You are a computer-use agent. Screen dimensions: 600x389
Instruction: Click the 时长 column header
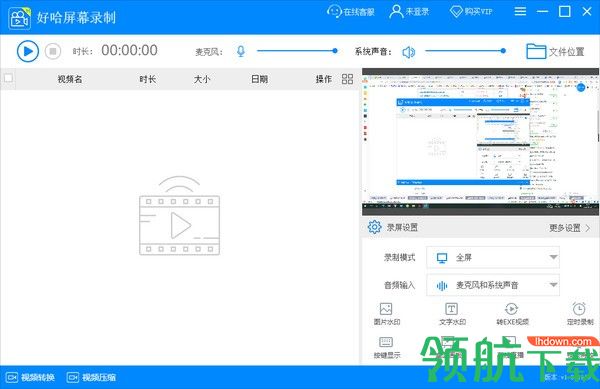pyautogui.click(x=148, y=79)
